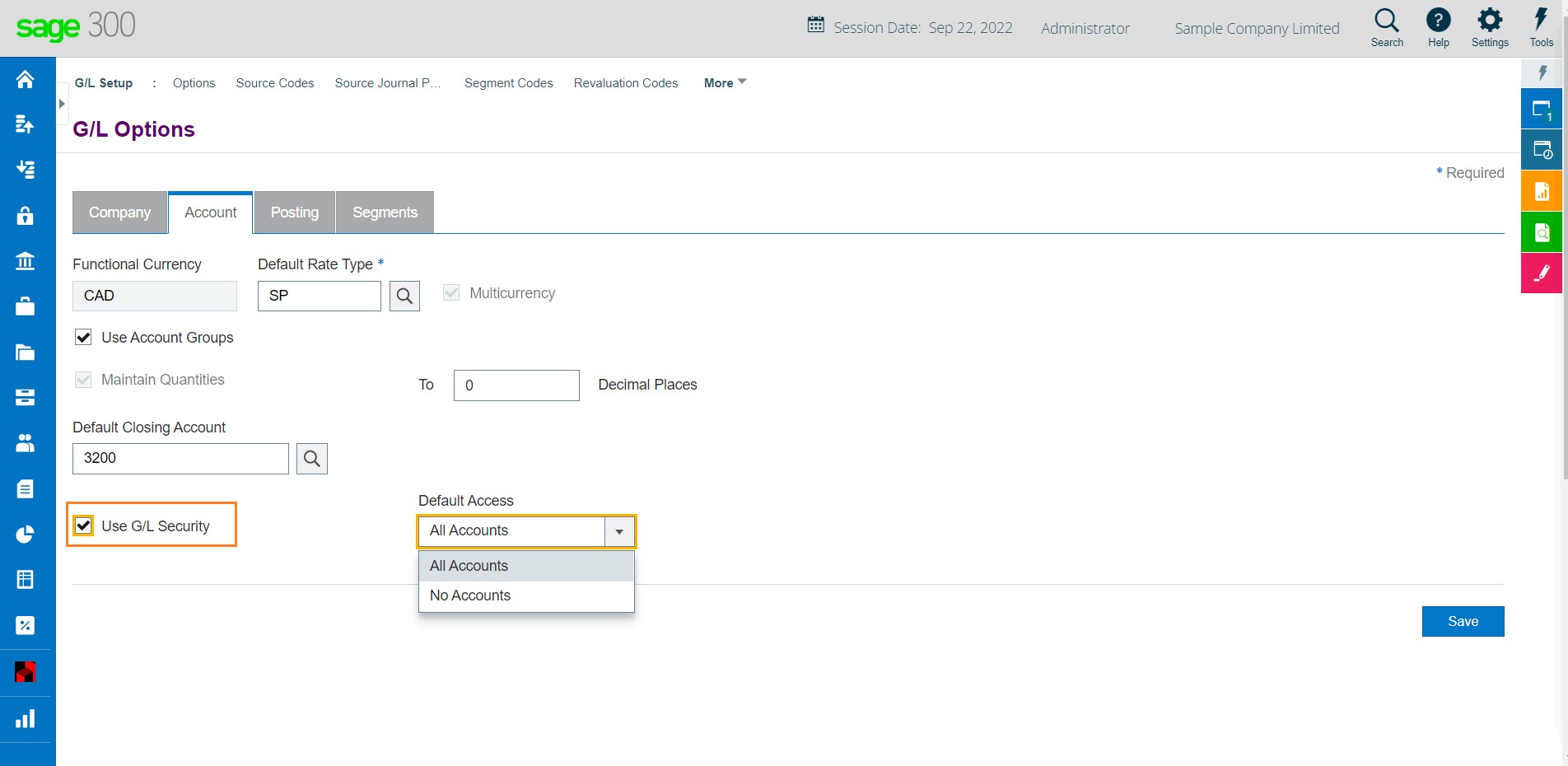Switch to the Segments tab
This screenshot has height=766, width=1568.
[385, 213]
